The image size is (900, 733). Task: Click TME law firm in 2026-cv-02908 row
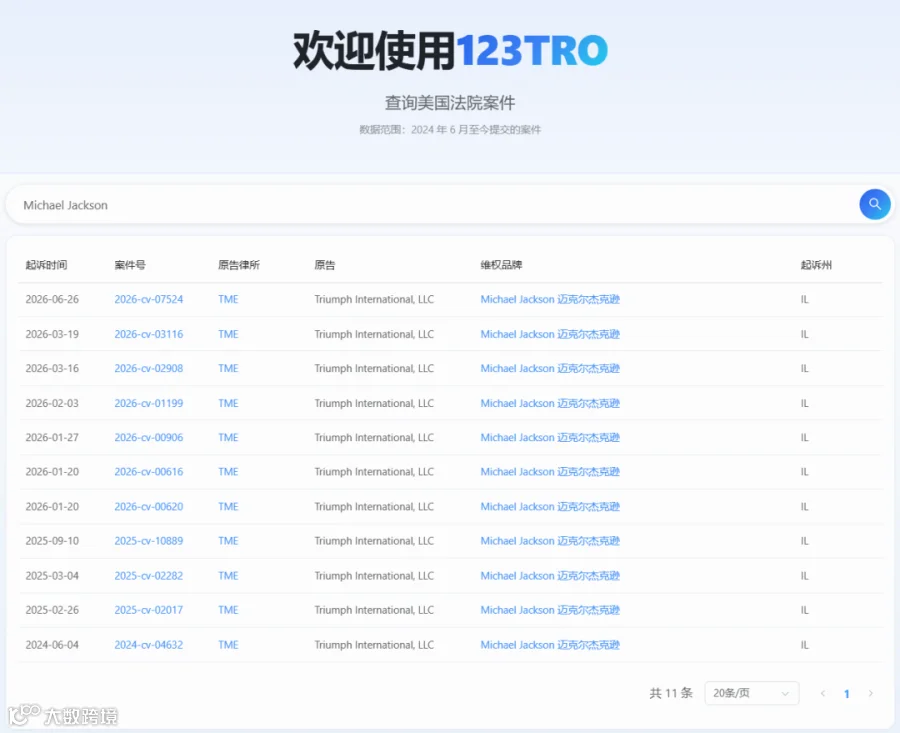click(x=228, y=369)
